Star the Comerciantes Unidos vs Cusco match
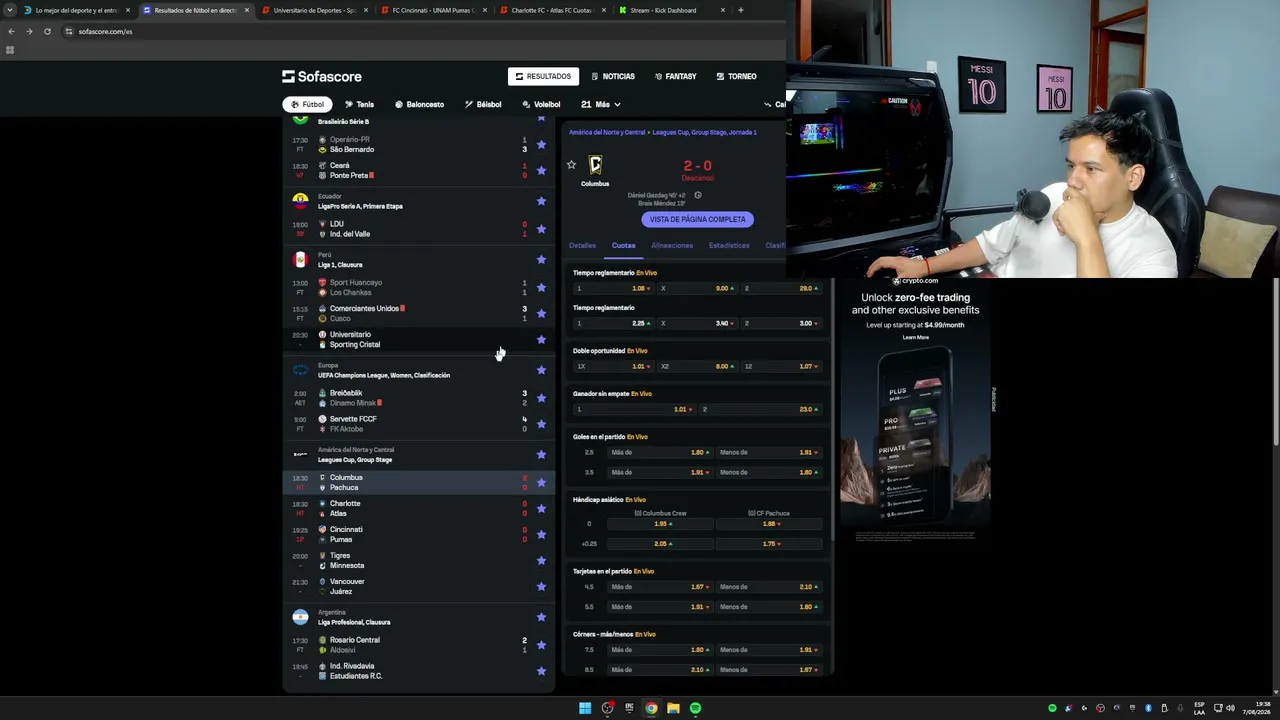1280x720 pixels. point(541,313)
